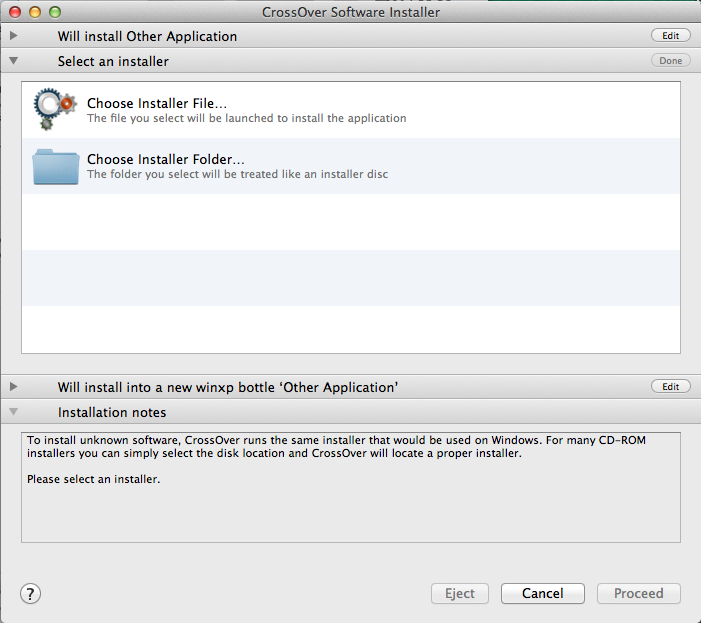Click the 'Please select an installer.' text

(93, 479)
